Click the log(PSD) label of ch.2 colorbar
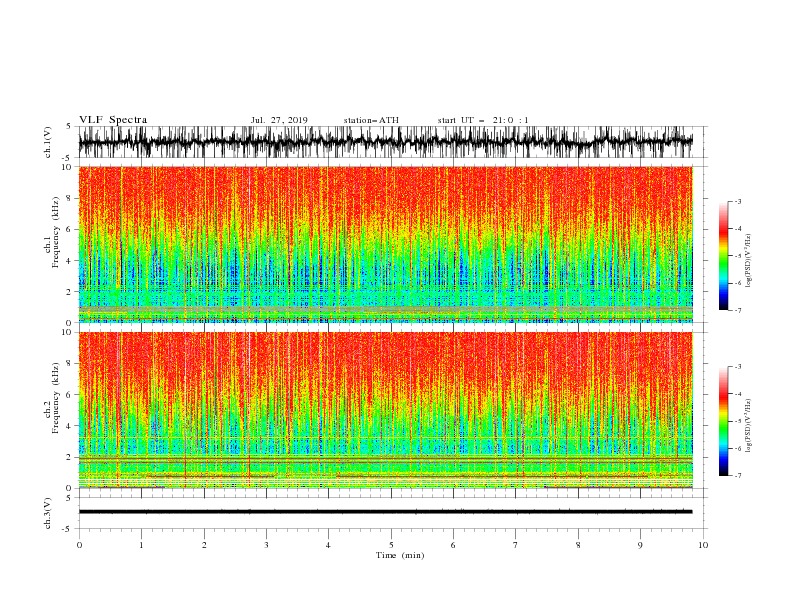Image resolution: width=792 pixels, height=612 pixels. (x=749, y=425)
